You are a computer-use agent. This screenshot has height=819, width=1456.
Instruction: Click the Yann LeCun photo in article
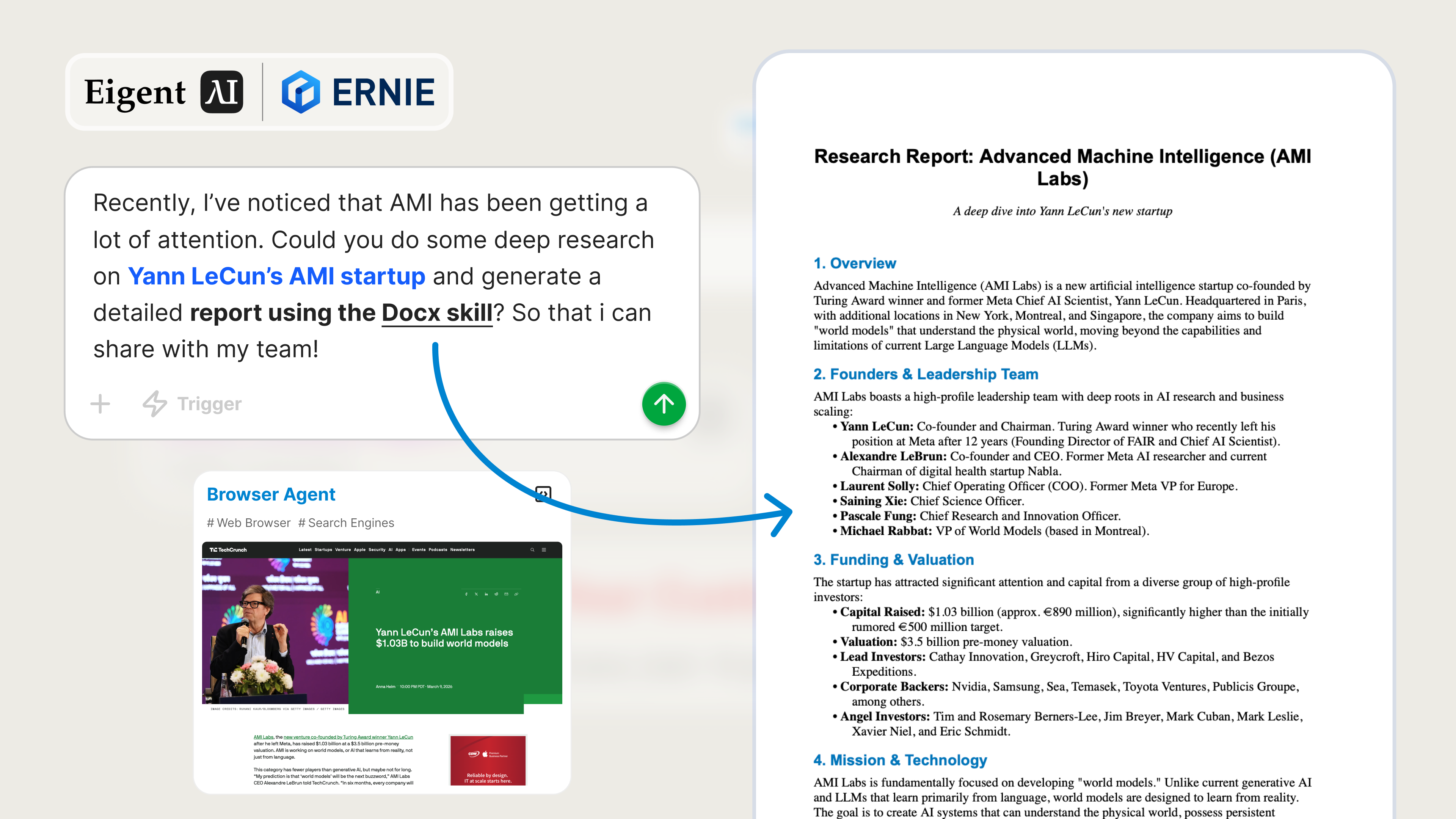tap(275, 631)
